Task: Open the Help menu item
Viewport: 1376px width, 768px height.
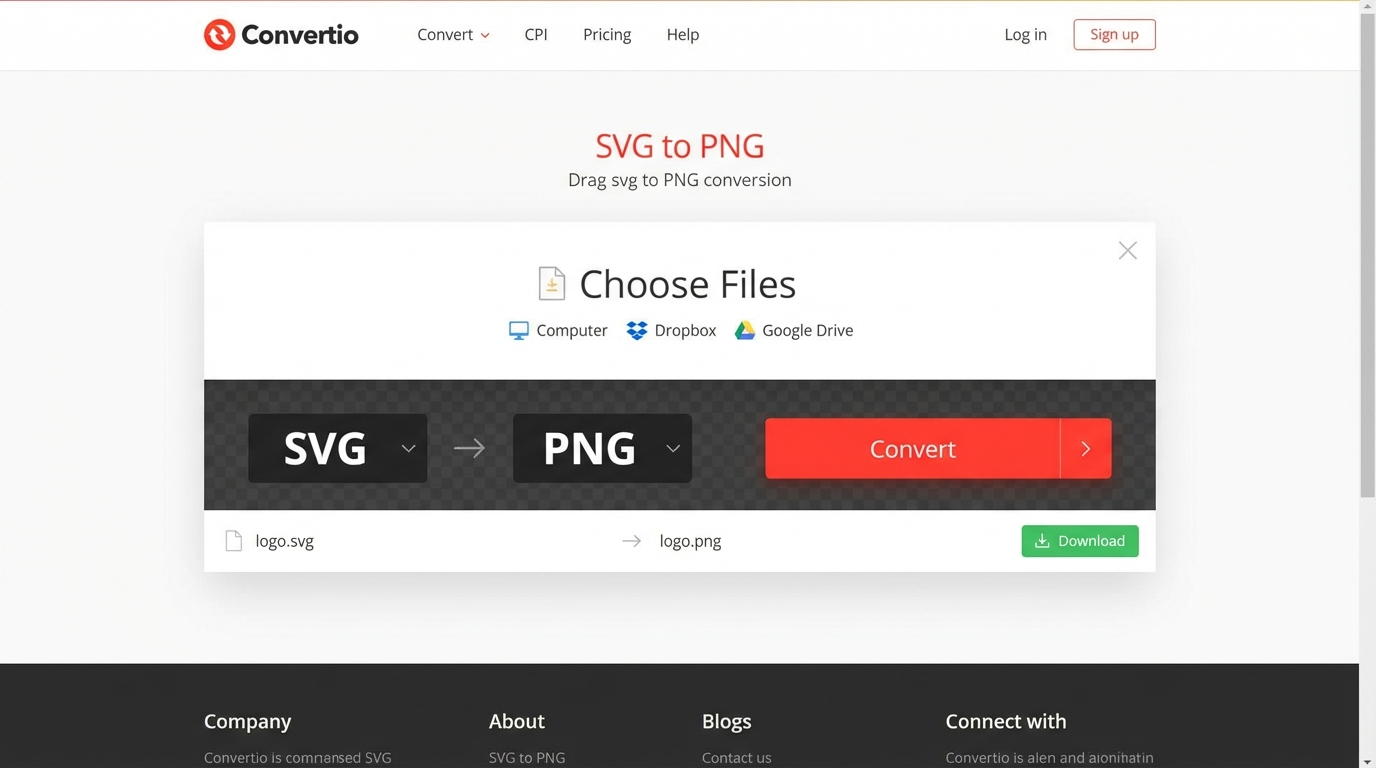Action: coord(682,34)
